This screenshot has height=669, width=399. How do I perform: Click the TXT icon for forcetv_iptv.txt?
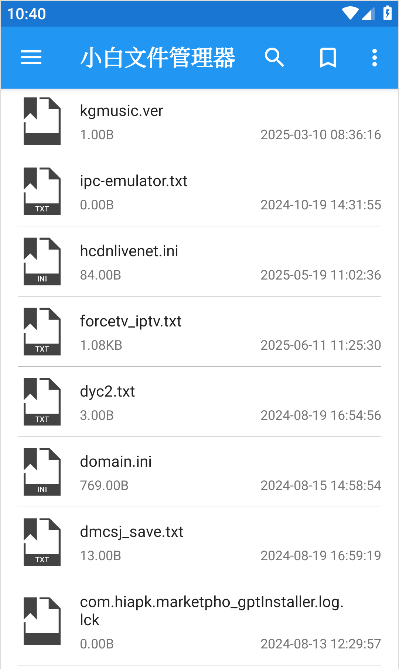(42, 332)
